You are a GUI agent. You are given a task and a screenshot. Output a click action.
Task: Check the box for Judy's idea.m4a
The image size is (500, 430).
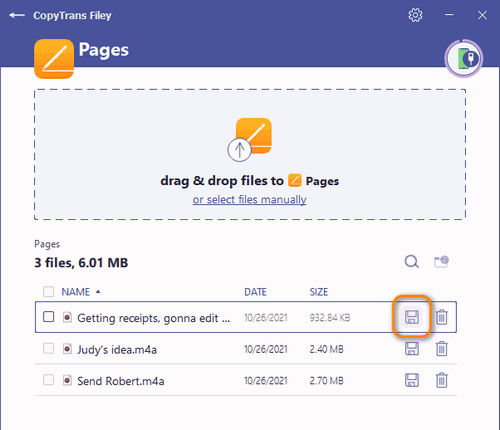[48, 349]
